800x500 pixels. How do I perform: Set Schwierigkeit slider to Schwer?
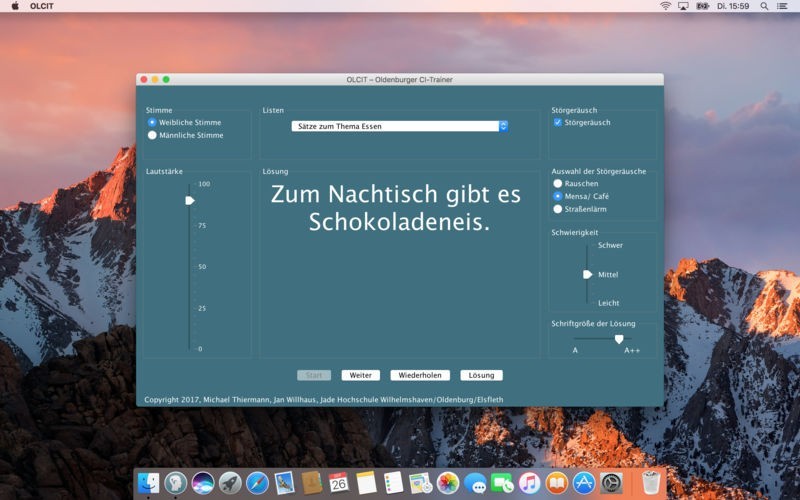(x=588, y=245)
